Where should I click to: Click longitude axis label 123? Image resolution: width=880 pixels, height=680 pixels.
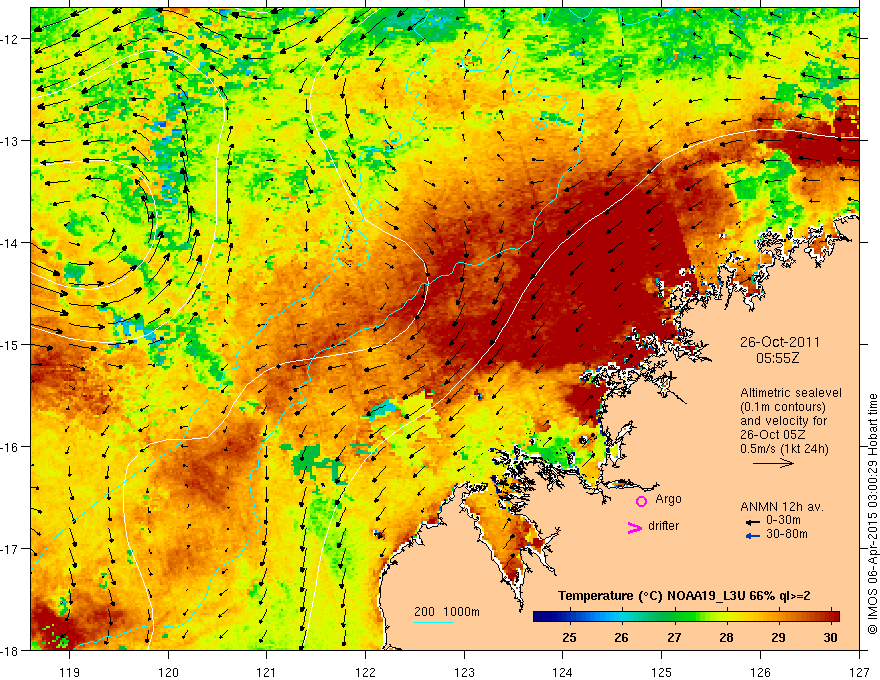464,672
